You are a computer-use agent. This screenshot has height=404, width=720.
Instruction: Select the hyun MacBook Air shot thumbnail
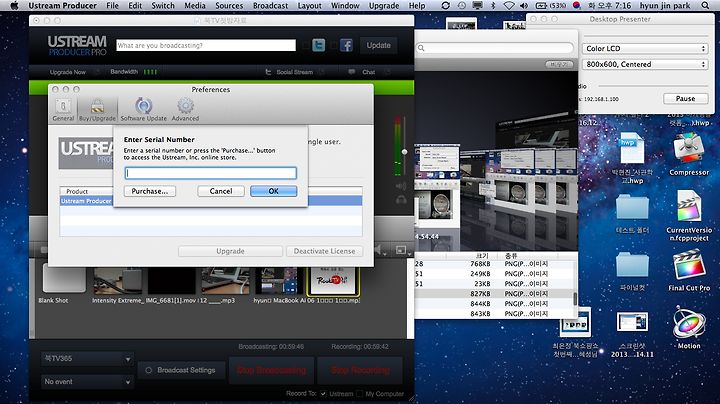279,281
